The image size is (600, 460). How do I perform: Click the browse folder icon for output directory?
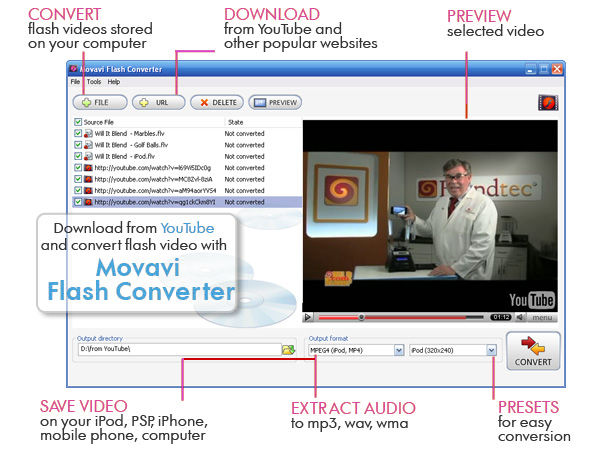[288, 350]
